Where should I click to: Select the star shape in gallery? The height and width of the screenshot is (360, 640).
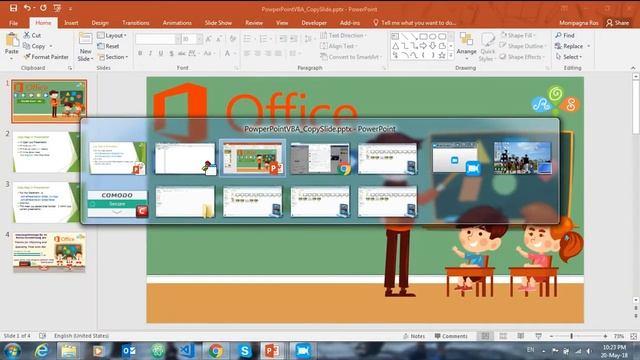click(x=441, y=55)
